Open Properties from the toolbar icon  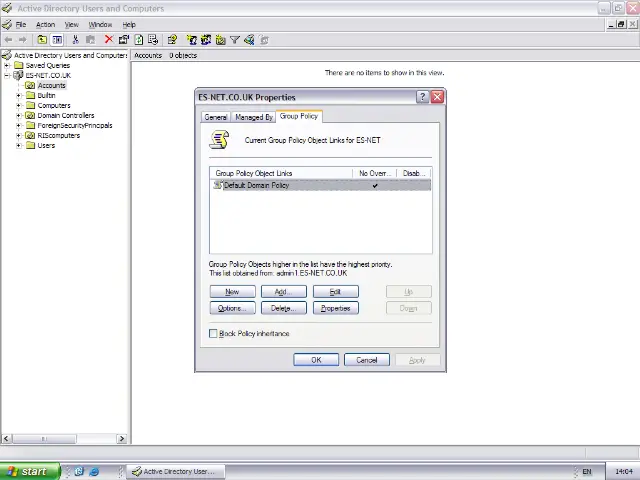click(124, 40)
